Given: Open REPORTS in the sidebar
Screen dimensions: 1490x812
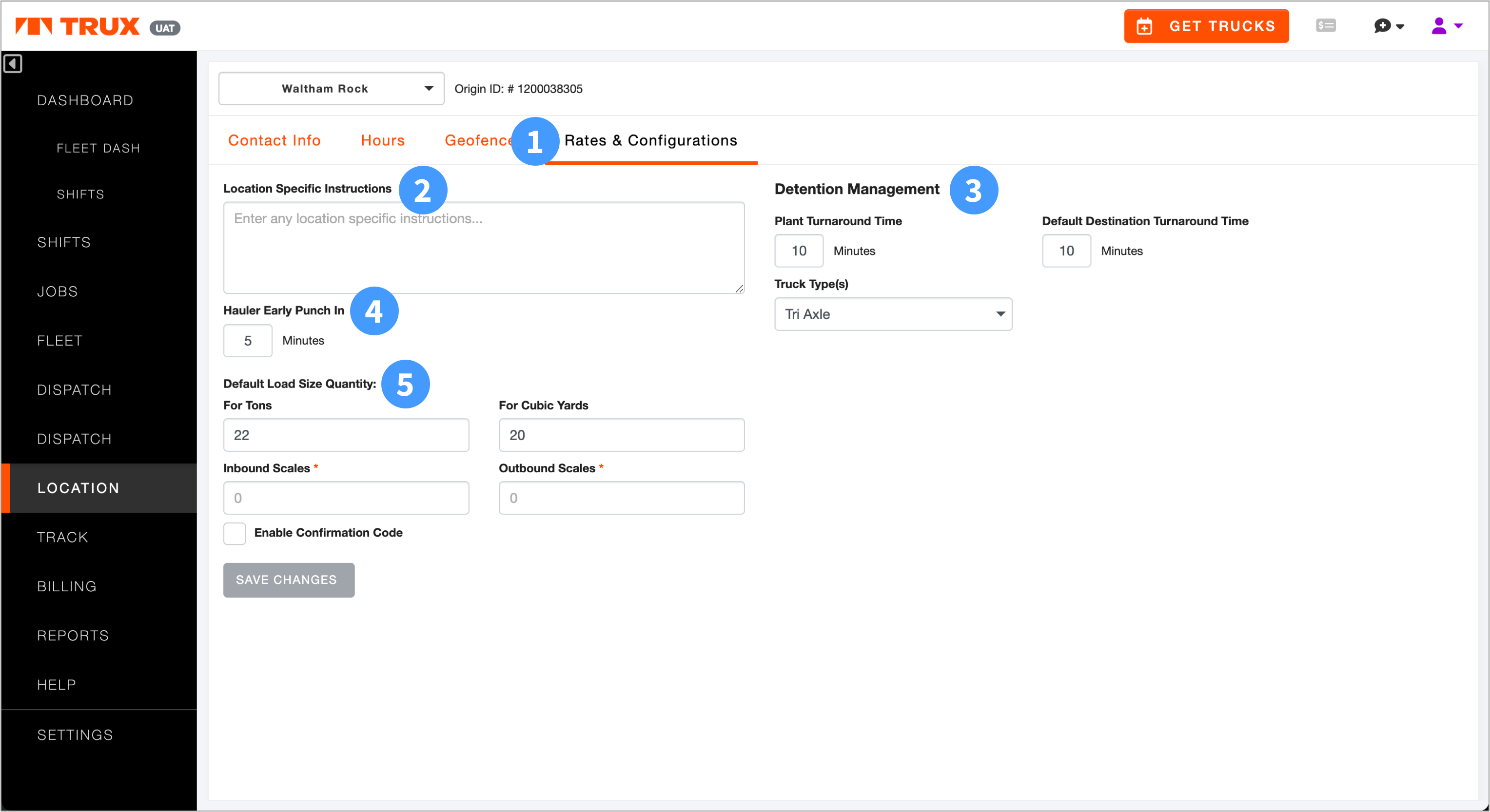Looking at the screenshot, I should tap(73, 636).
